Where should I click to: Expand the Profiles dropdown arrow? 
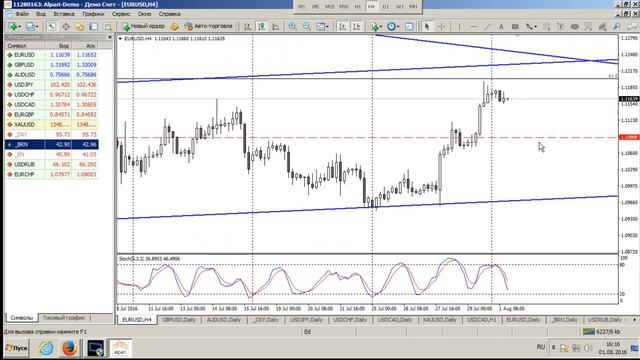[x=37, y=27]
